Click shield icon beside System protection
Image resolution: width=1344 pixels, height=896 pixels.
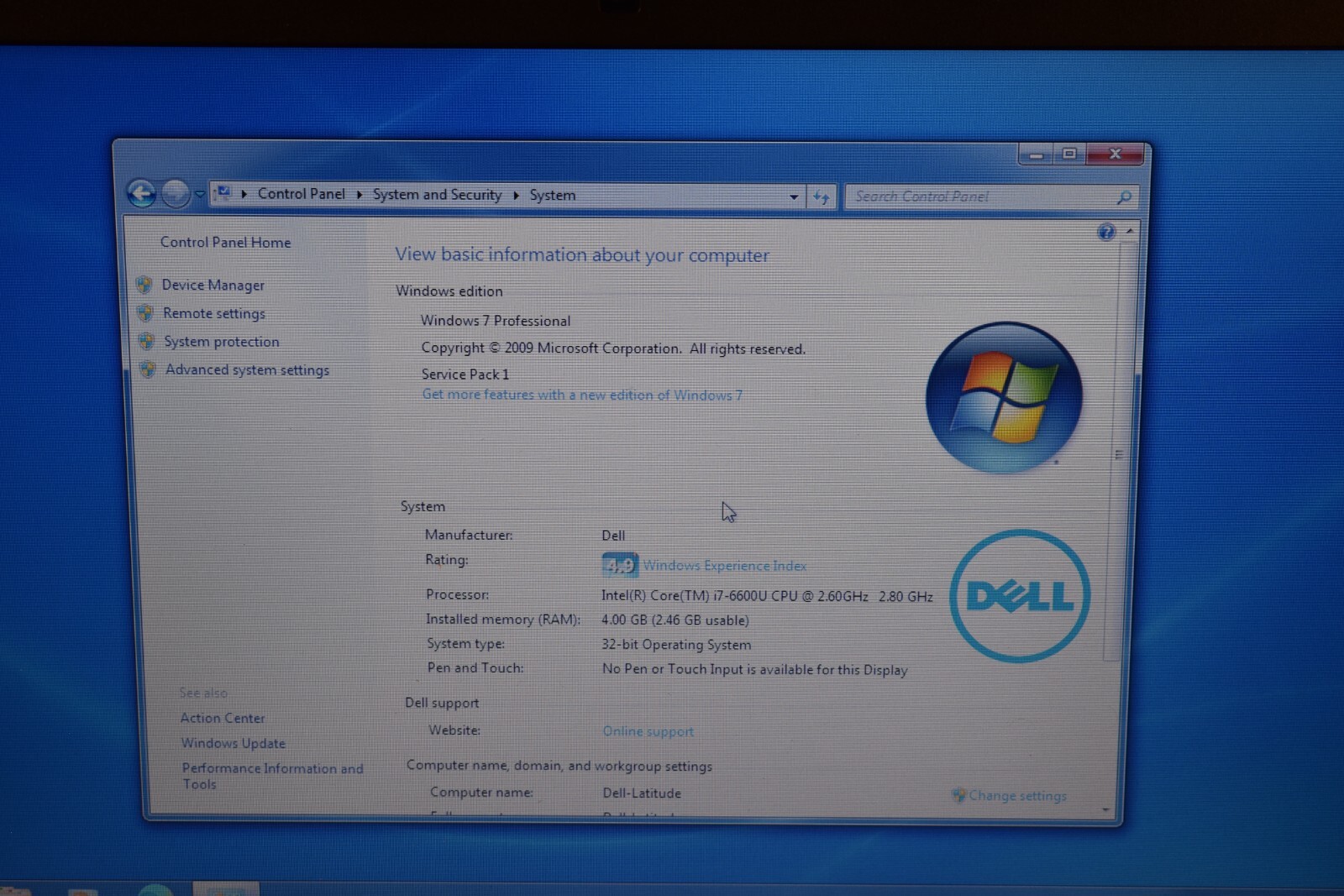pos(147,342)
